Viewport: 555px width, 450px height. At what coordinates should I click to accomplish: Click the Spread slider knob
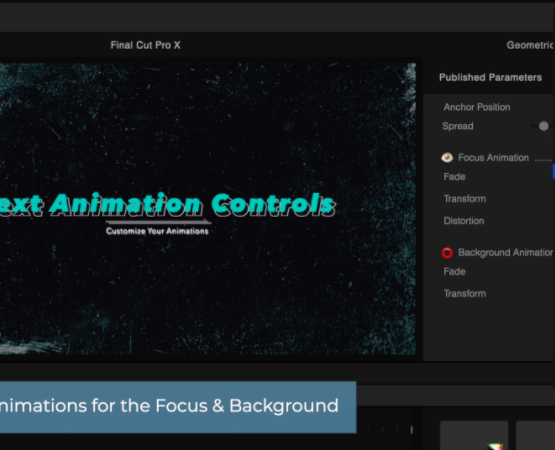click(x=544, y=126)
